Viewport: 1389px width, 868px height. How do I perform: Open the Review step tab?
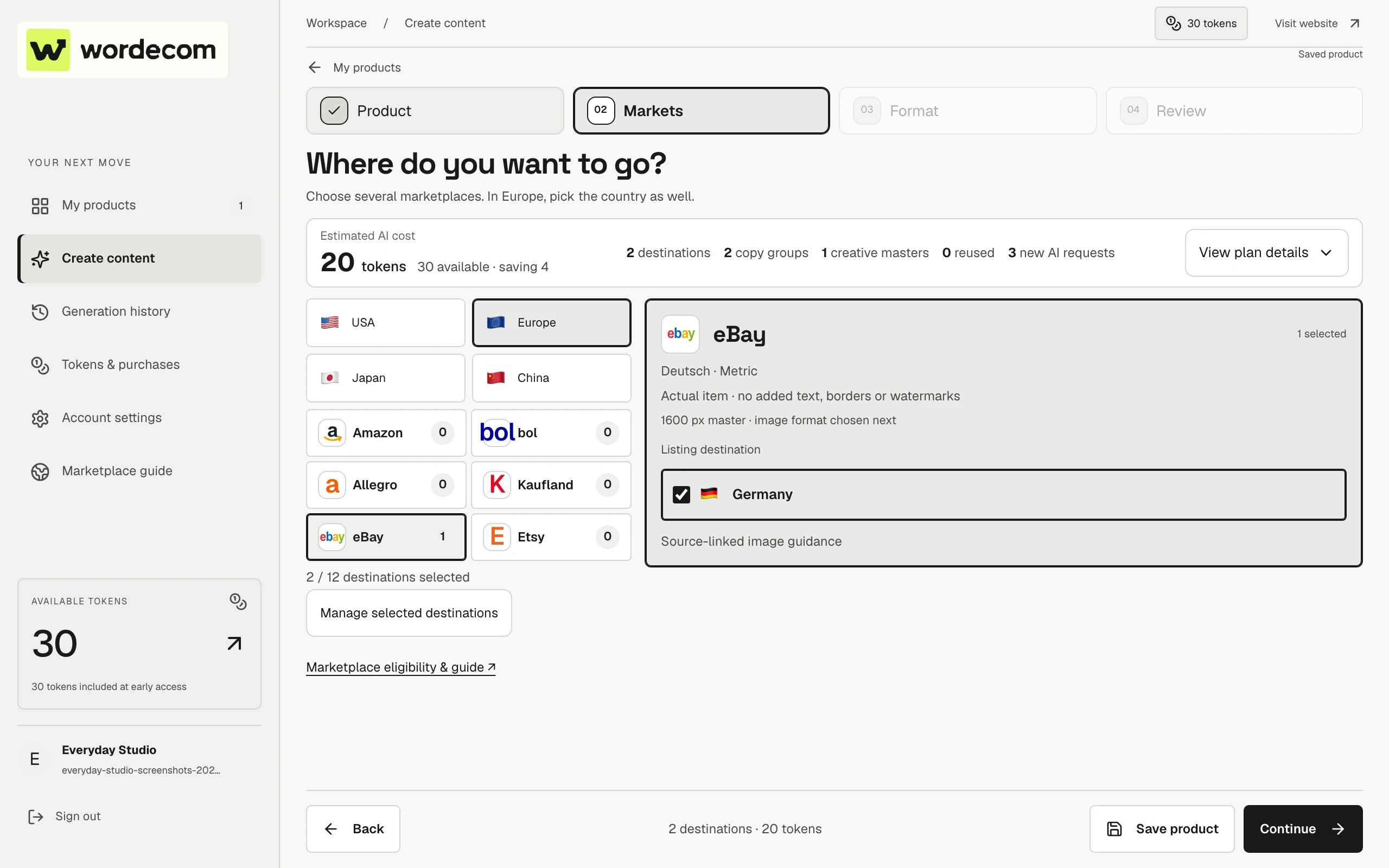(x=1234, y=111)
